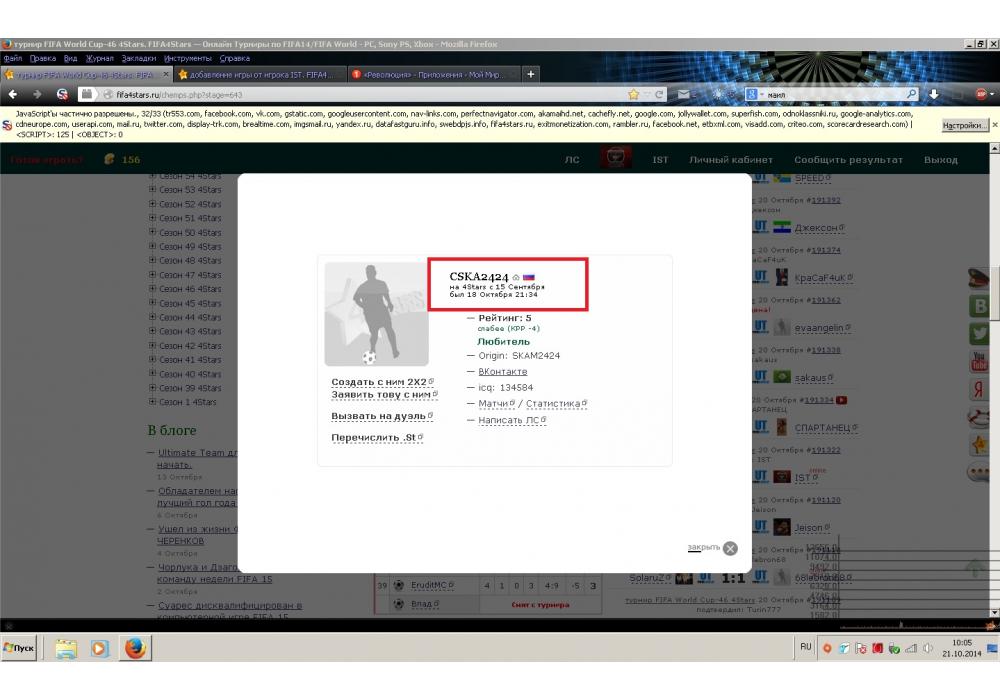The height and width of the screenshot is (700, 1000).
Task: Click the mail envelope toolbar icon
Action: click(x=683, y=94)
